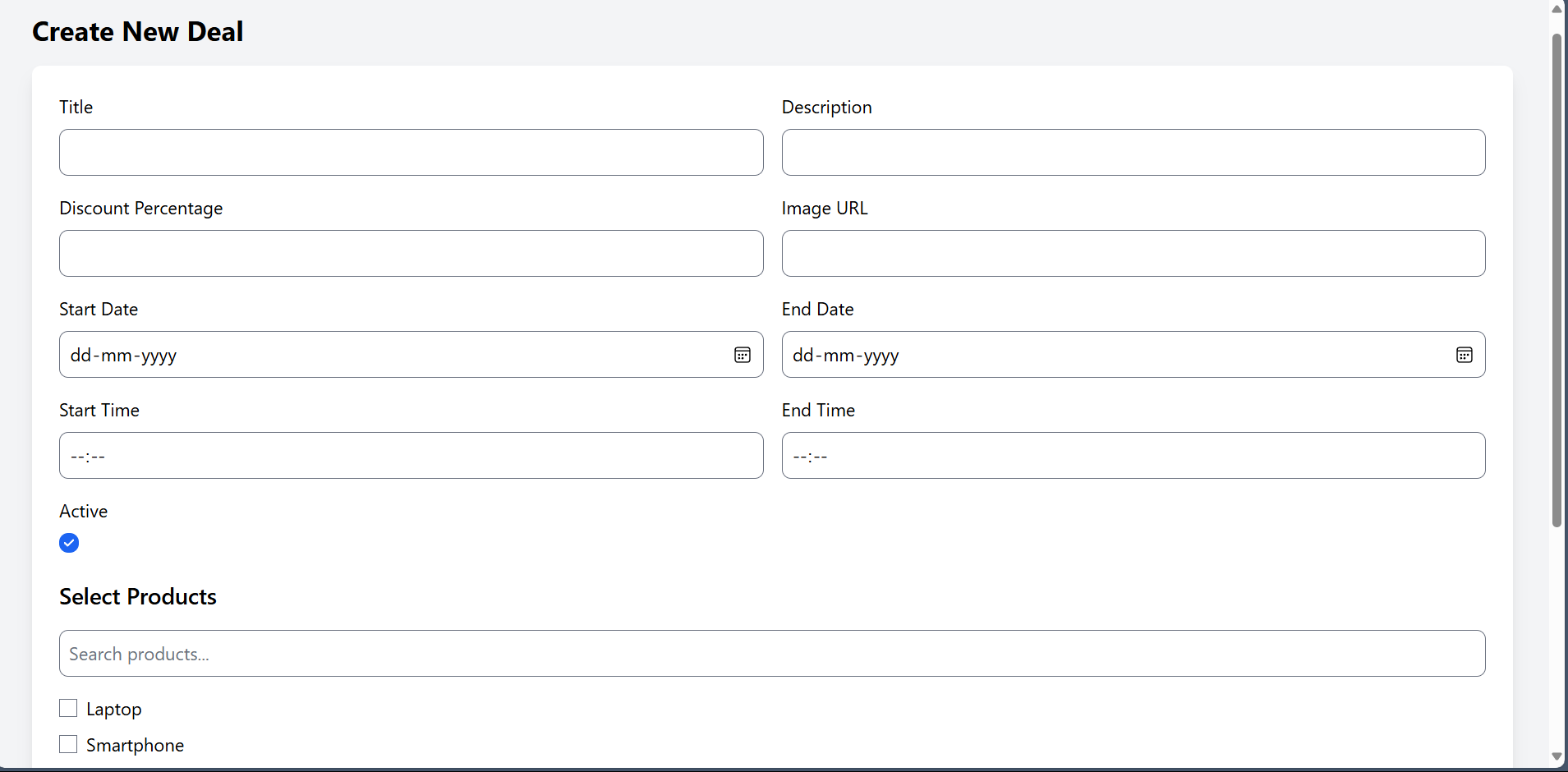Tick the Laptop product checkbox
Image resolution: width=1568 pixels, height=772 pixels.
[x=68, y=708]
